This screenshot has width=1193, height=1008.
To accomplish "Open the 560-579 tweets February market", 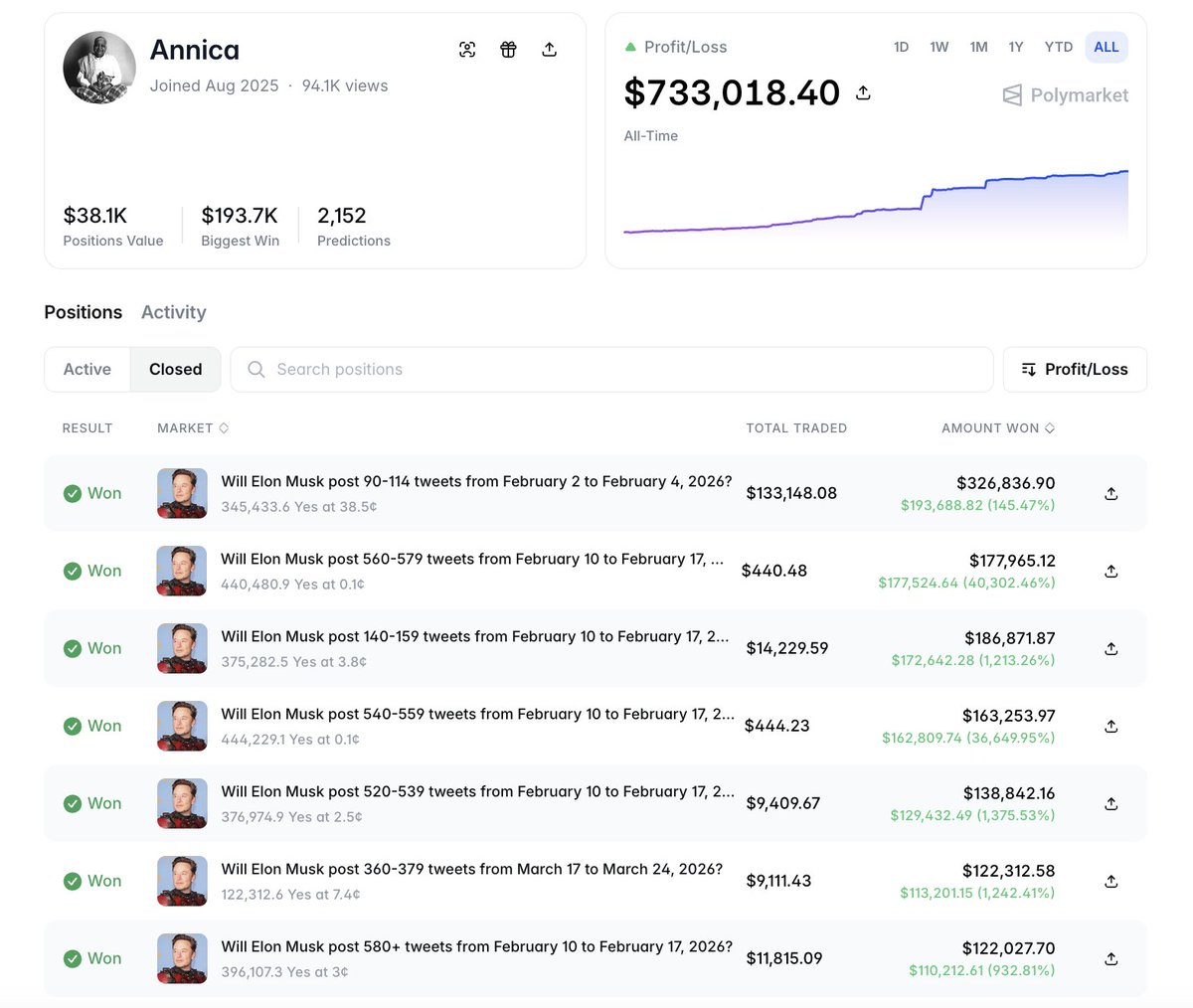I will point(472,559).
